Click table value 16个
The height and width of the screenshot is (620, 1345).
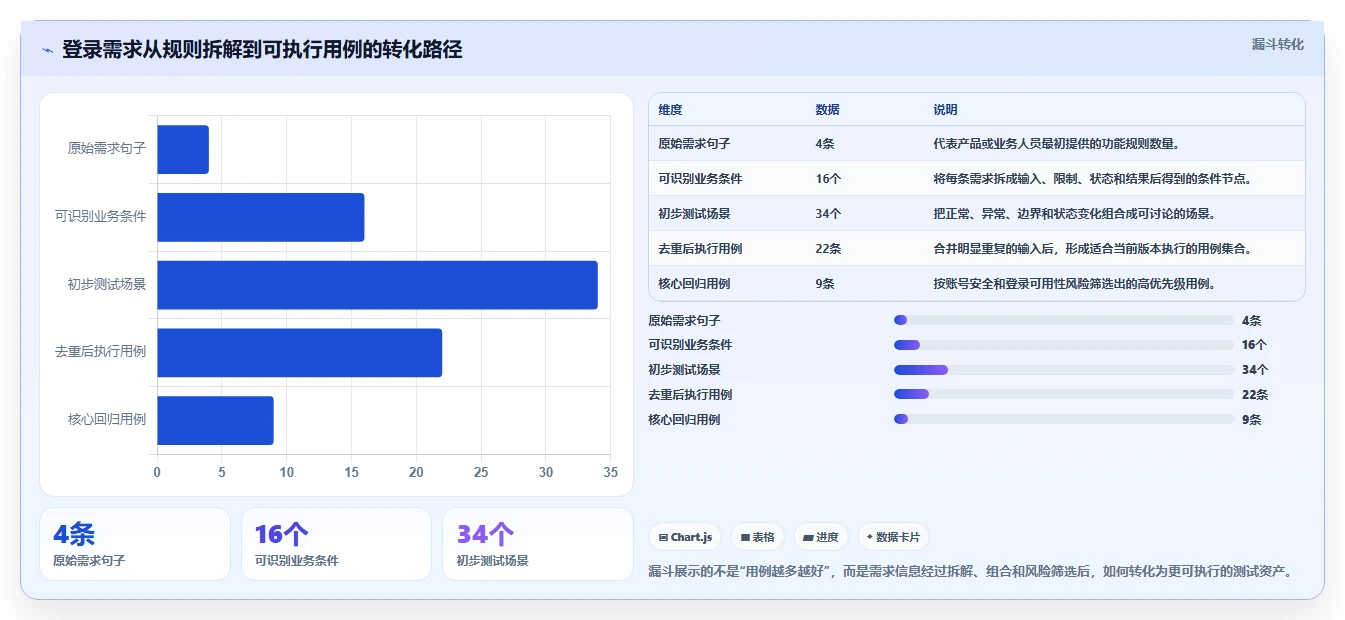[x=828, y=179]
